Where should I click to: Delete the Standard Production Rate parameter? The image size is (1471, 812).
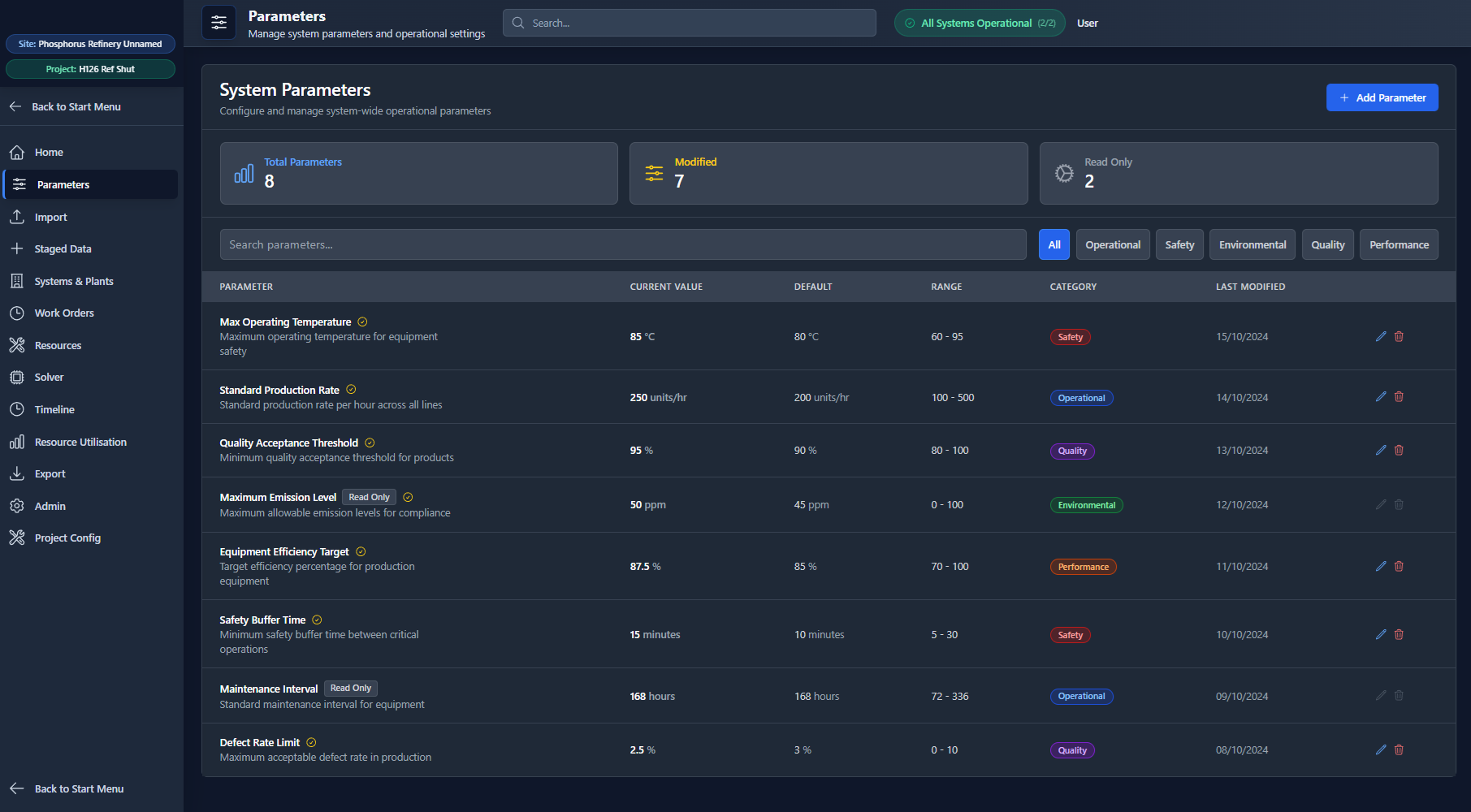point(1399,397)
